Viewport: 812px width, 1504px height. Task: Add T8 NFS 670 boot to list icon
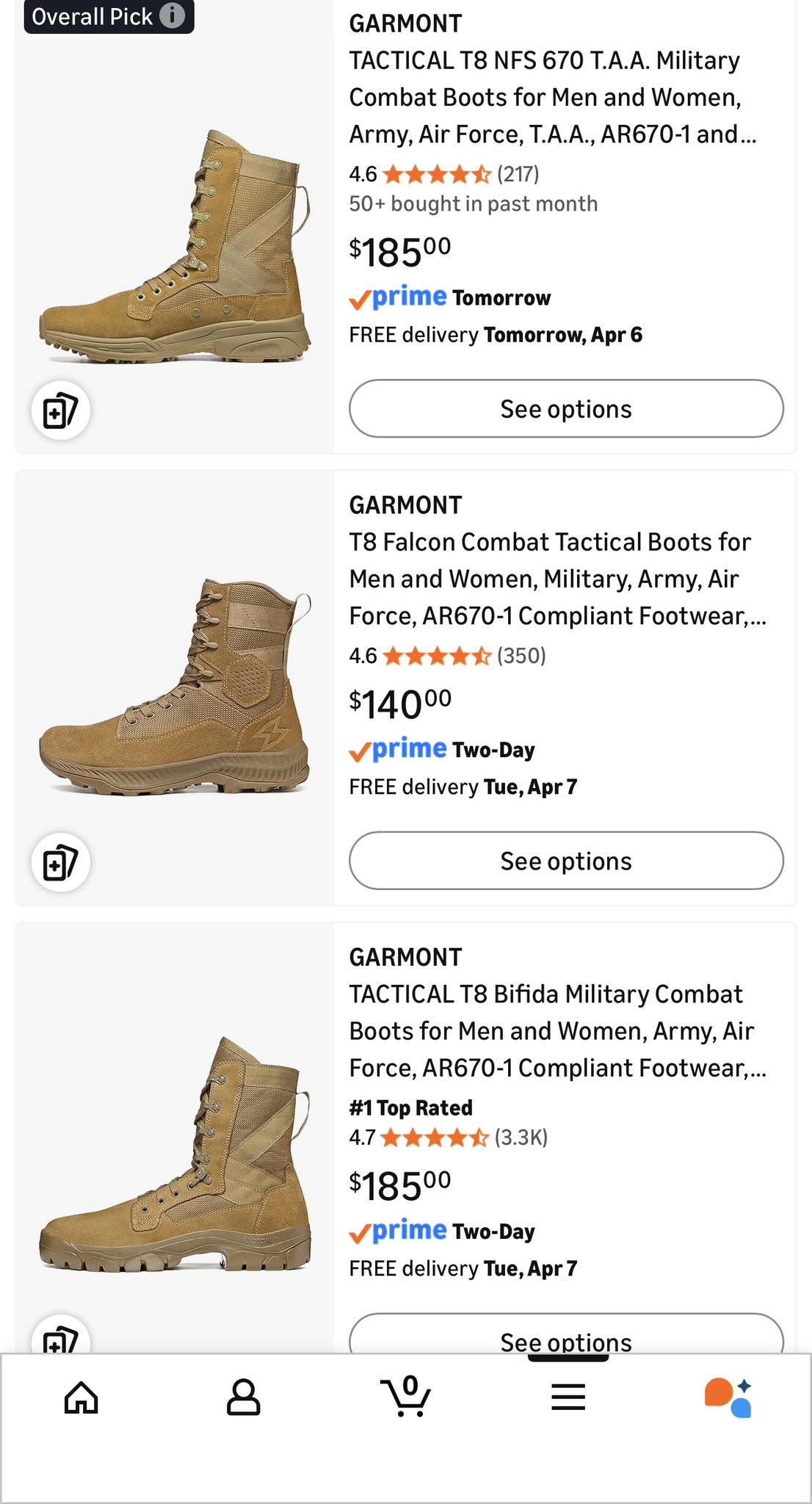pos(61,410)
